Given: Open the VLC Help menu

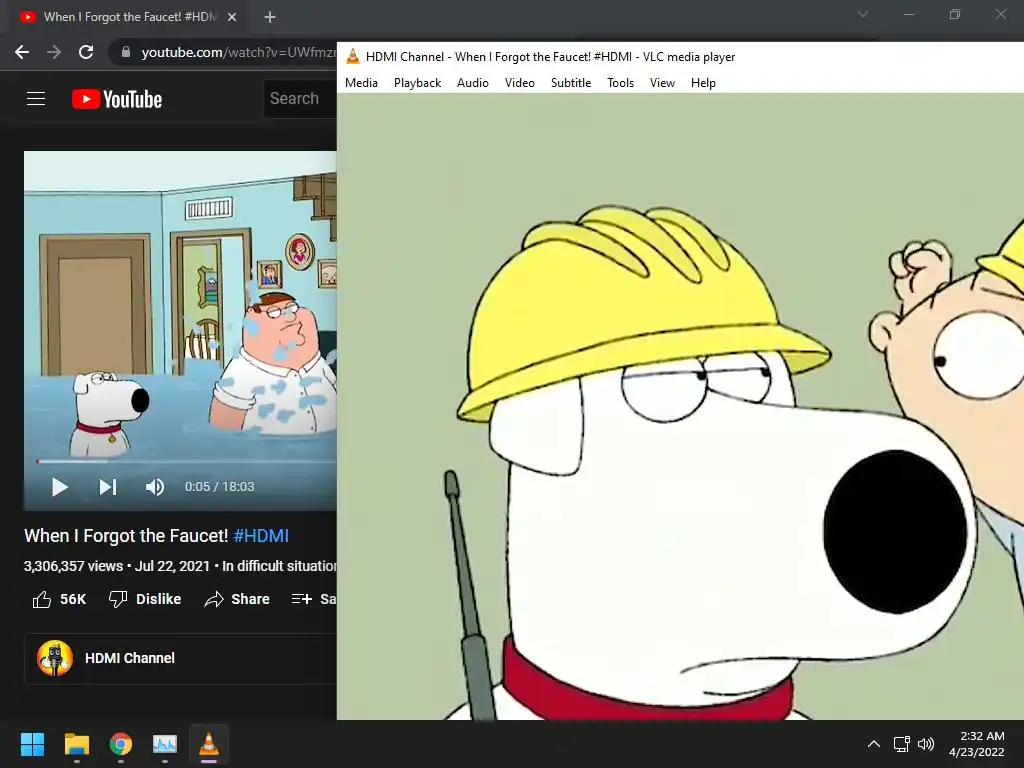Looking at the screenshot, I should [x=703, y=83].
